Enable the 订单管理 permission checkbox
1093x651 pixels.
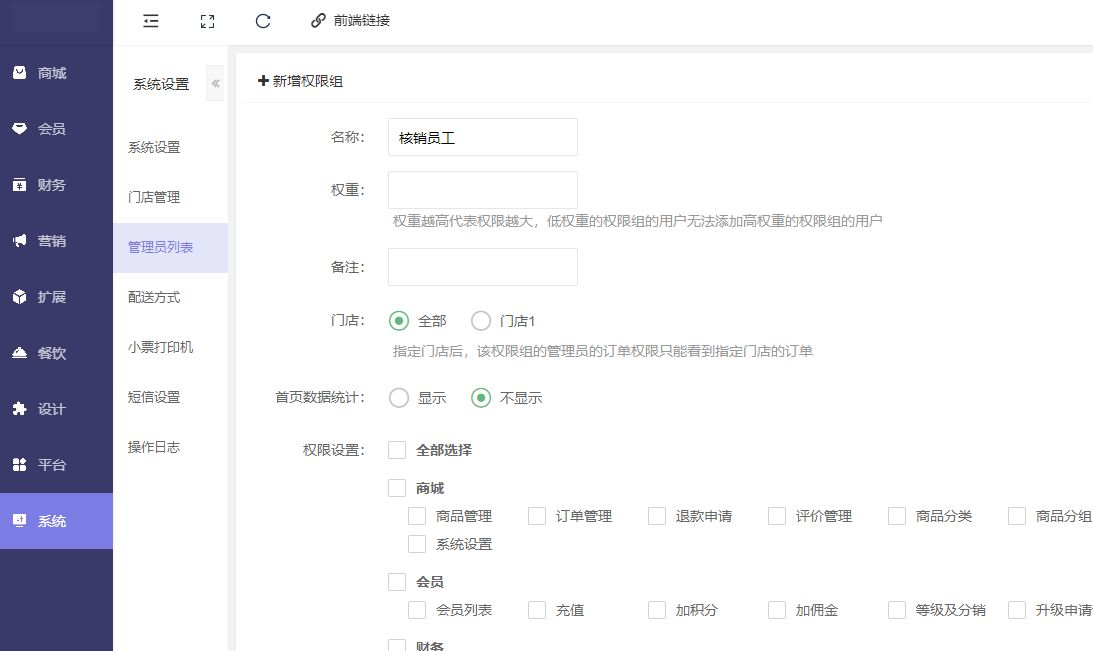537,516
